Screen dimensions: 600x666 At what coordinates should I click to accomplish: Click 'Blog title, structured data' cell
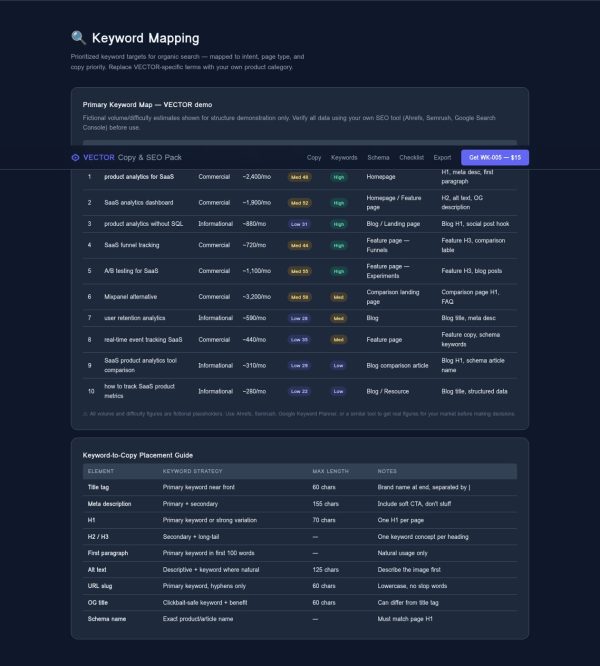click(x=474, y=391)
